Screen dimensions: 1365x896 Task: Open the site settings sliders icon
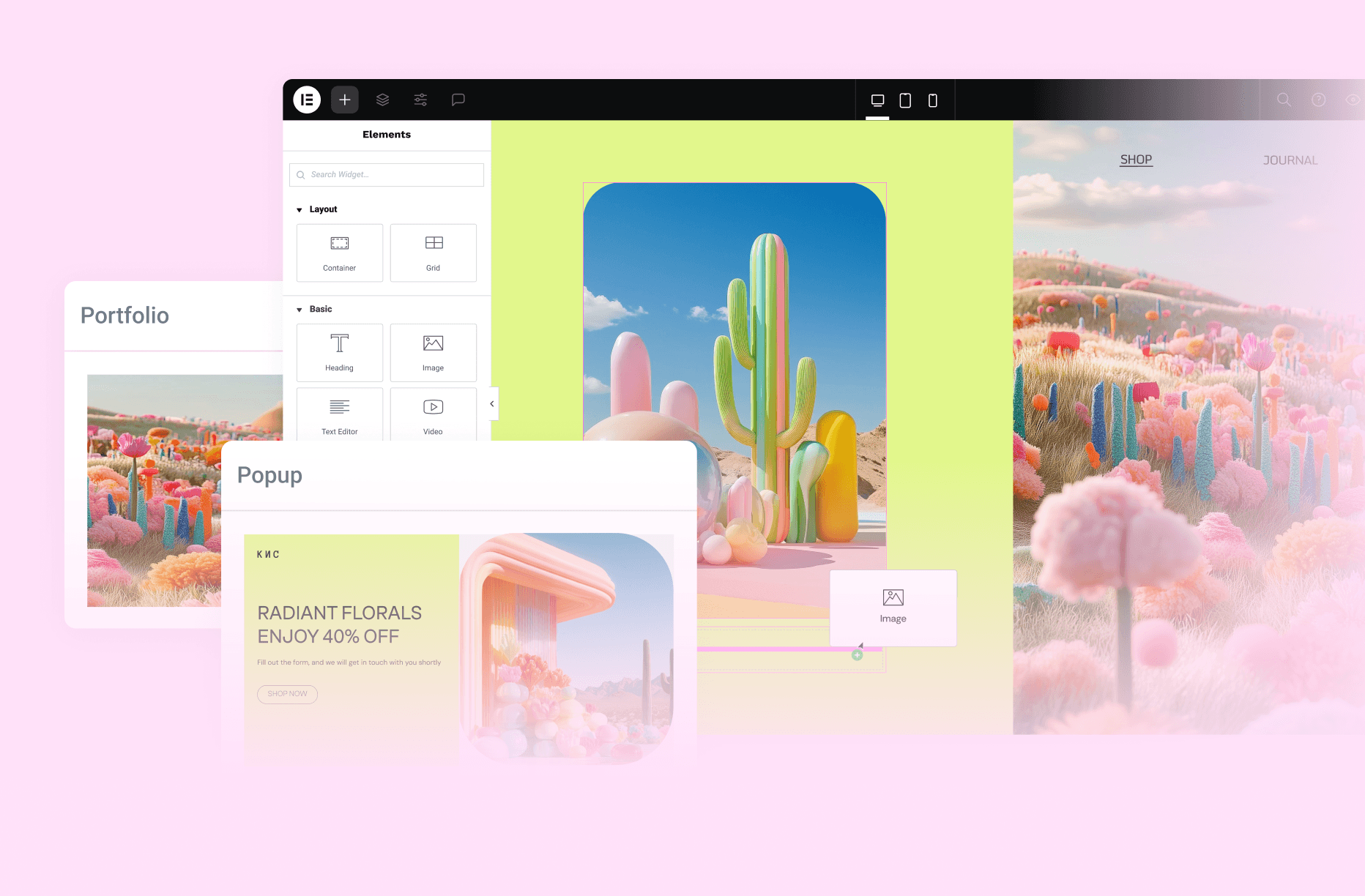(420, 100)
